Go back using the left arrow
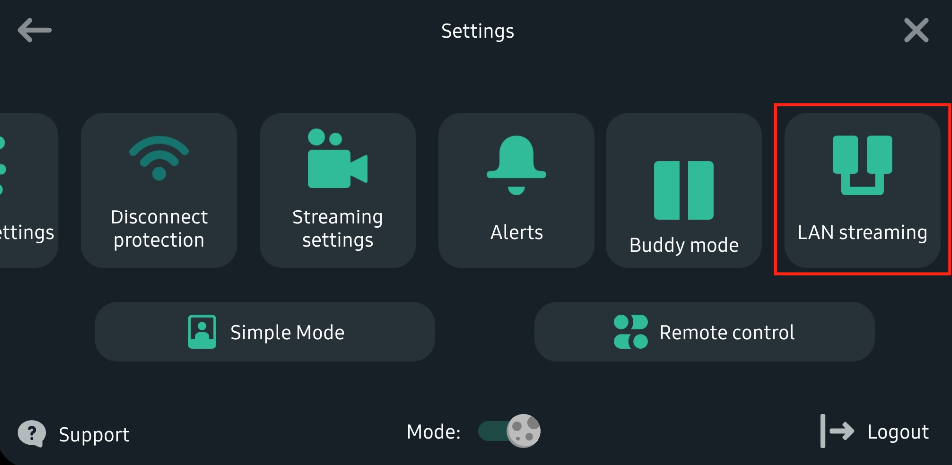The width and height of the screenshot is (952, 465). (35, 30)
